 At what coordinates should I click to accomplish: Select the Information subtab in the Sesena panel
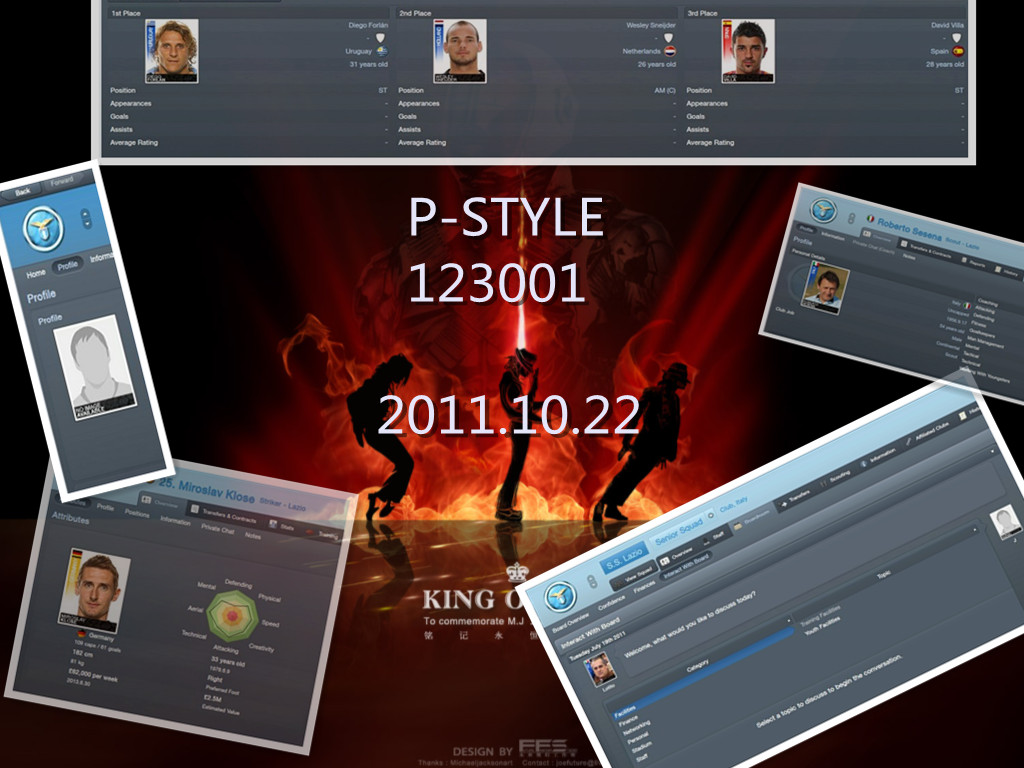pyautogui.click(x=833, y=235)
